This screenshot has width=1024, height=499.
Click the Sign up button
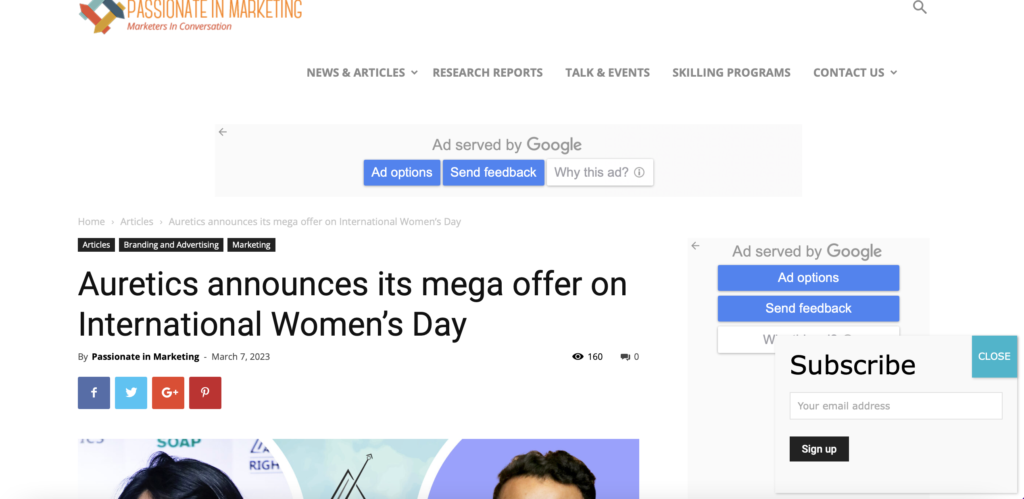coord(819,449)
